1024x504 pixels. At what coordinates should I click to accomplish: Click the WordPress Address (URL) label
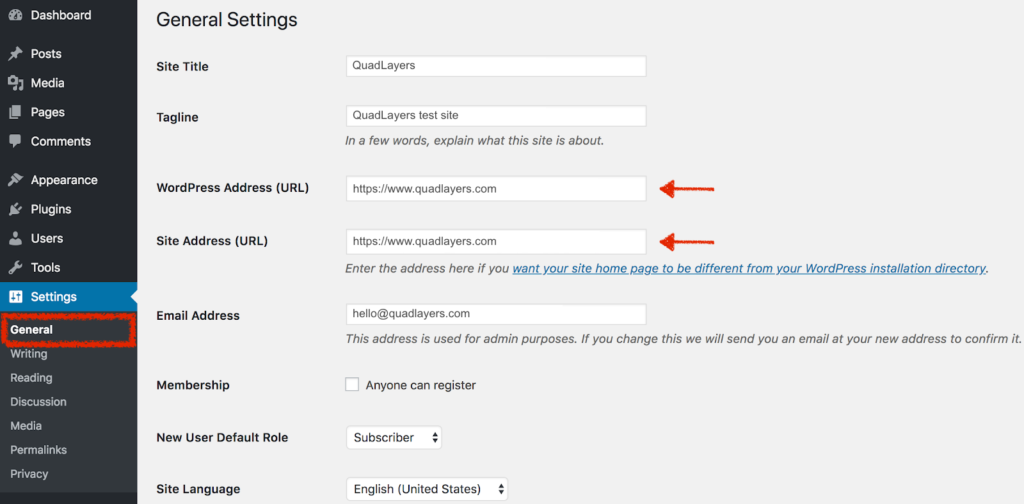(232, 188)
